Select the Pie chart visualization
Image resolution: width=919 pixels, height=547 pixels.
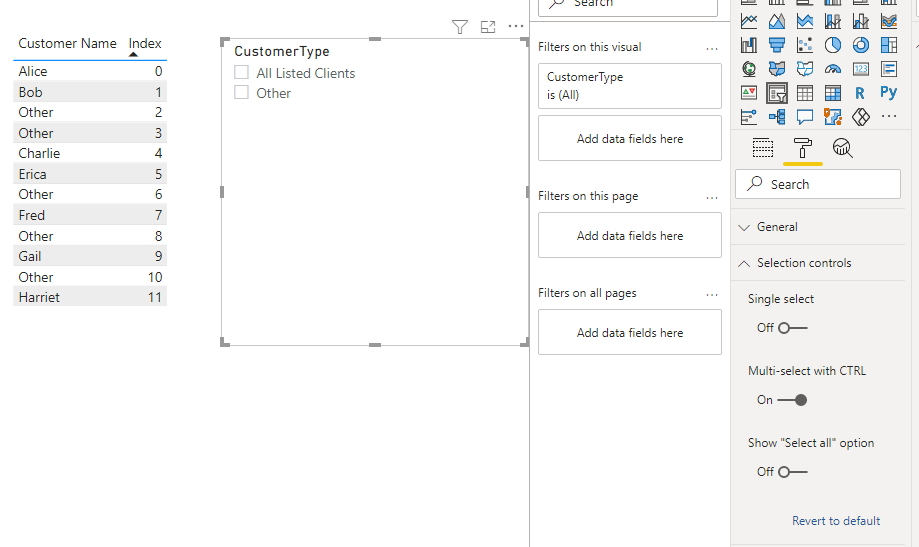point(833,45)
